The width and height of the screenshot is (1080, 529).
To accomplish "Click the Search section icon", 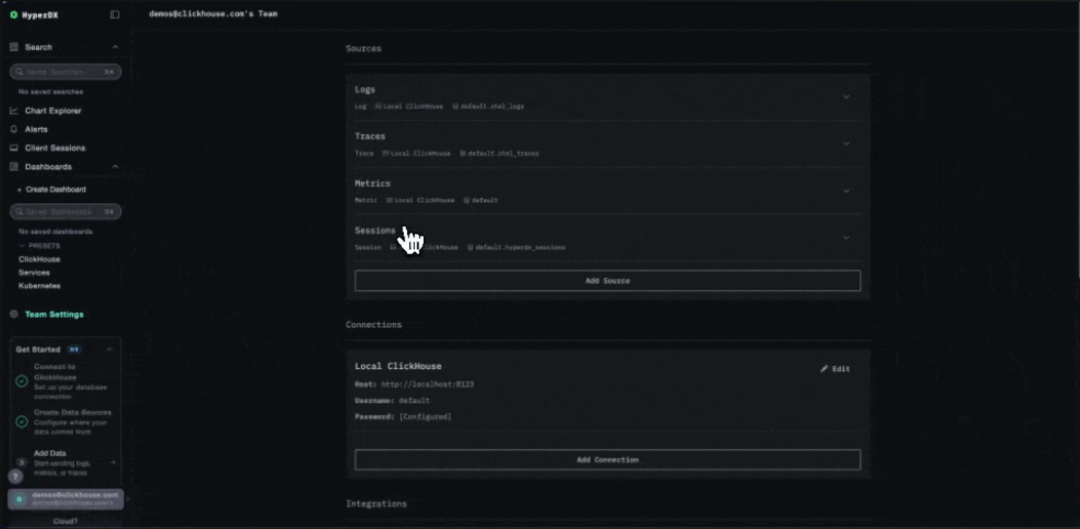I will (14, 47).
